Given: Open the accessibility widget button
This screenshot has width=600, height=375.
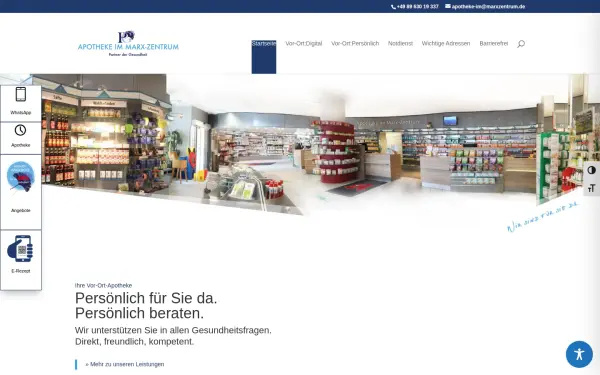Looking at the screenshot, I should coord(579,354).
